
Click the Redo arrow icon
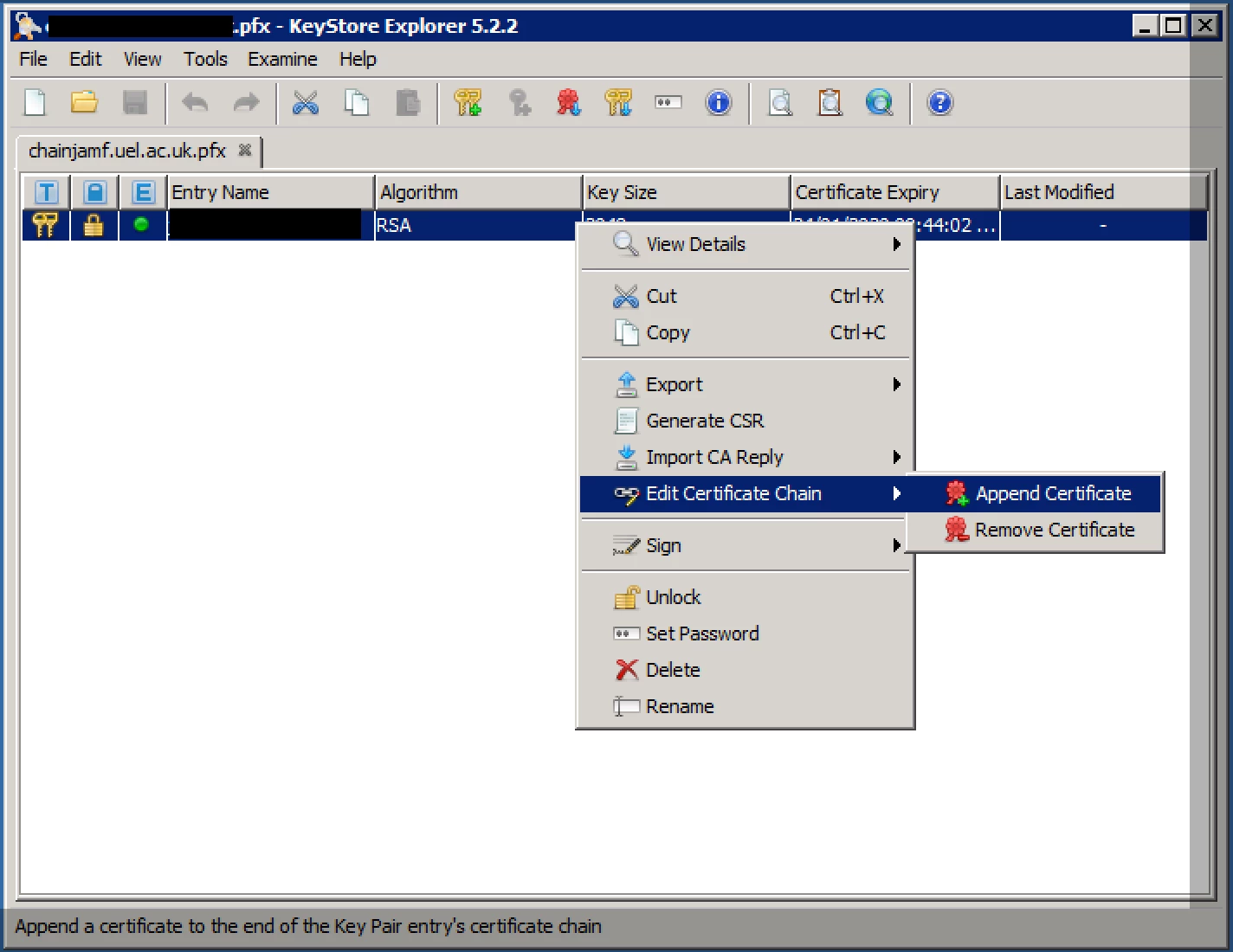[x=247, y=103]
